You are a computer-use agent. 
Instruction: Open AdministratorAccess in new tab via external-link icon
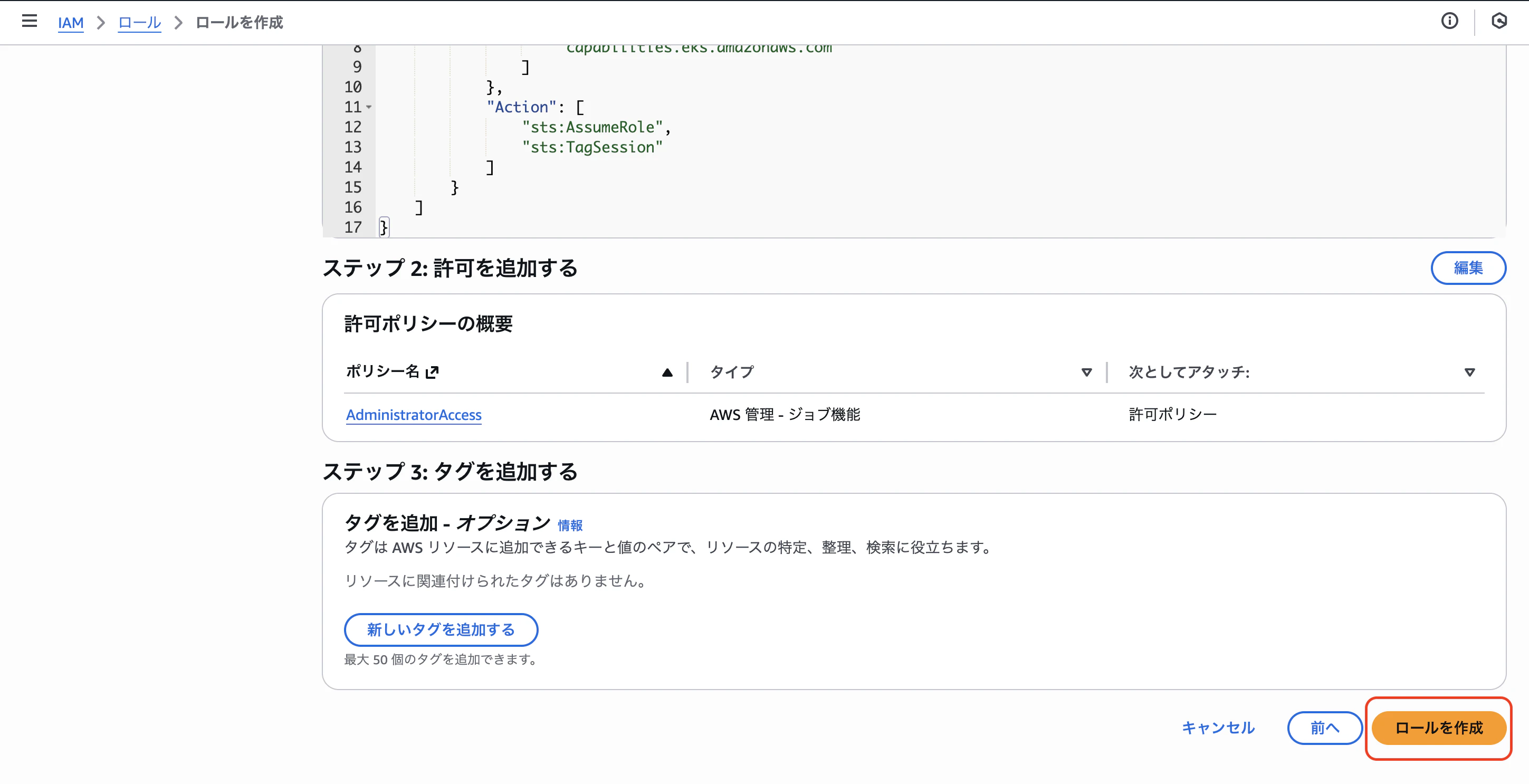(434, 372)
